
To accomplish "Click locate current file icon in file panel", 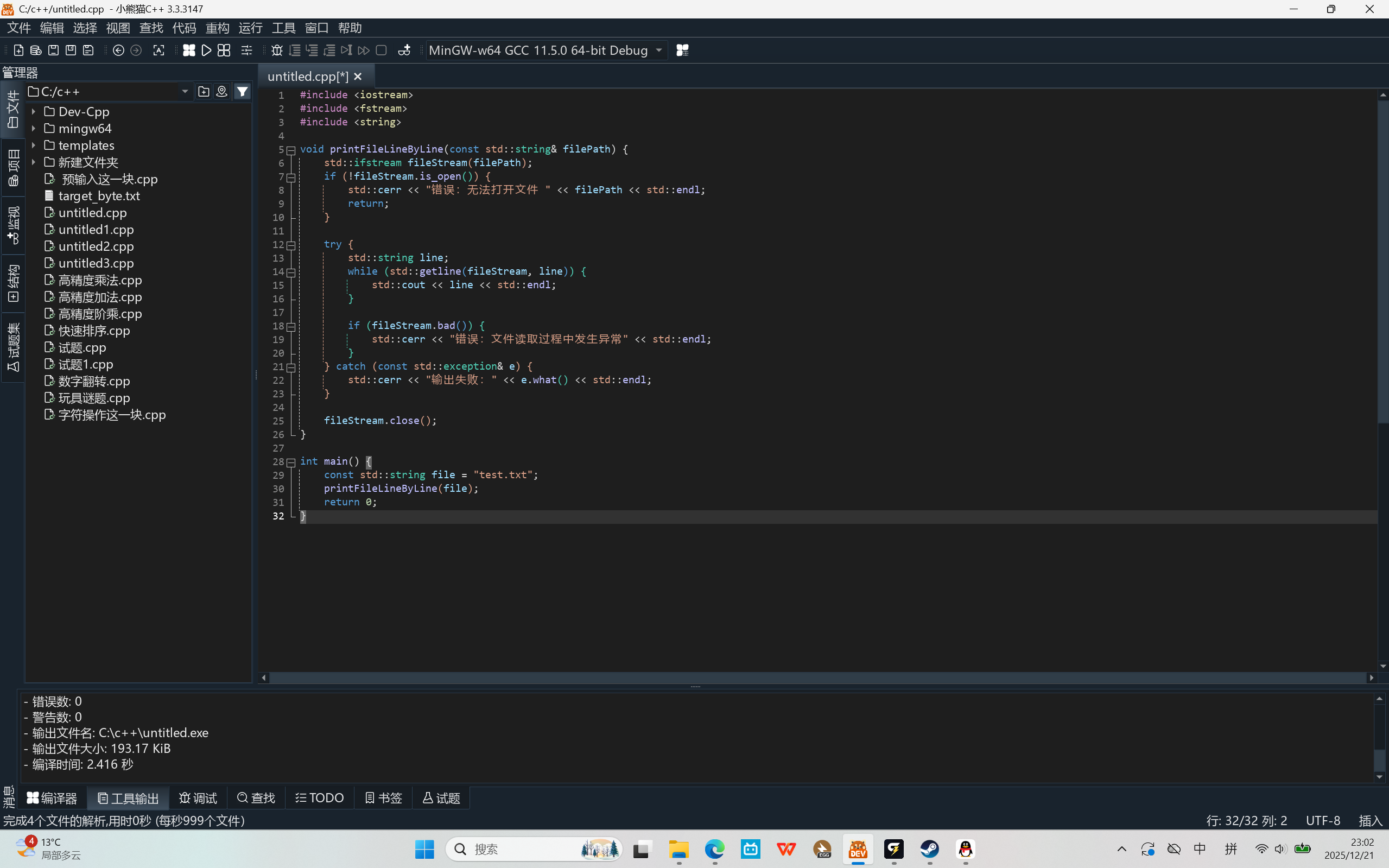I will (221, 92).
